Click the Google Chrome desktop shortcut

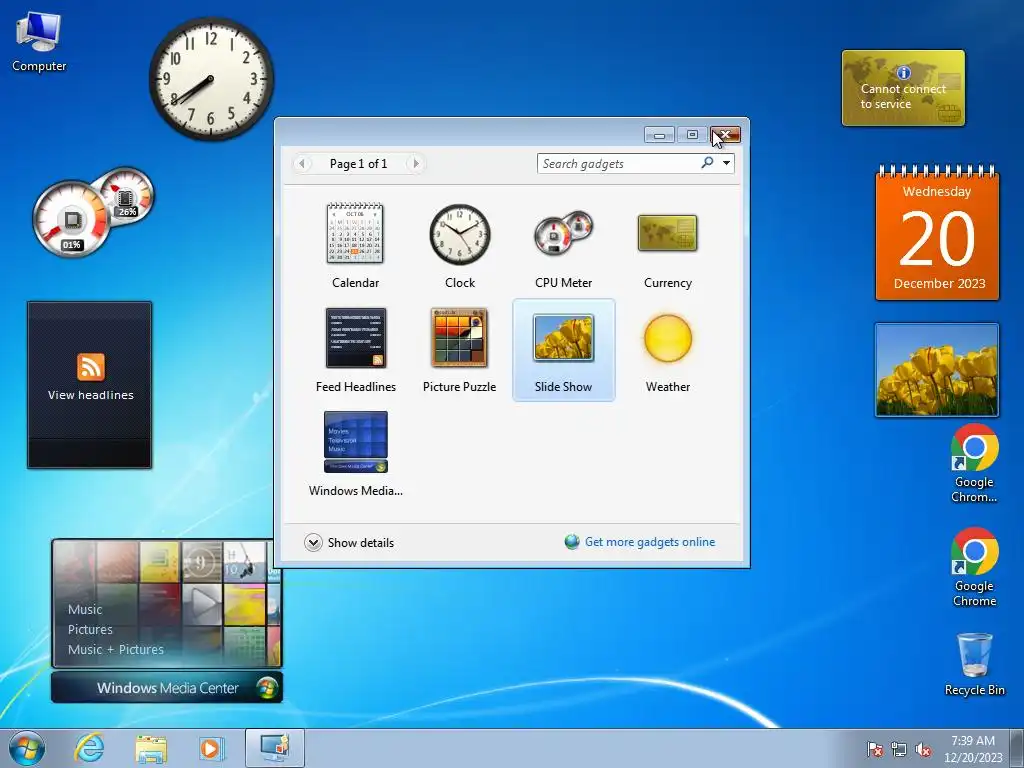click(x=974, y=567)
